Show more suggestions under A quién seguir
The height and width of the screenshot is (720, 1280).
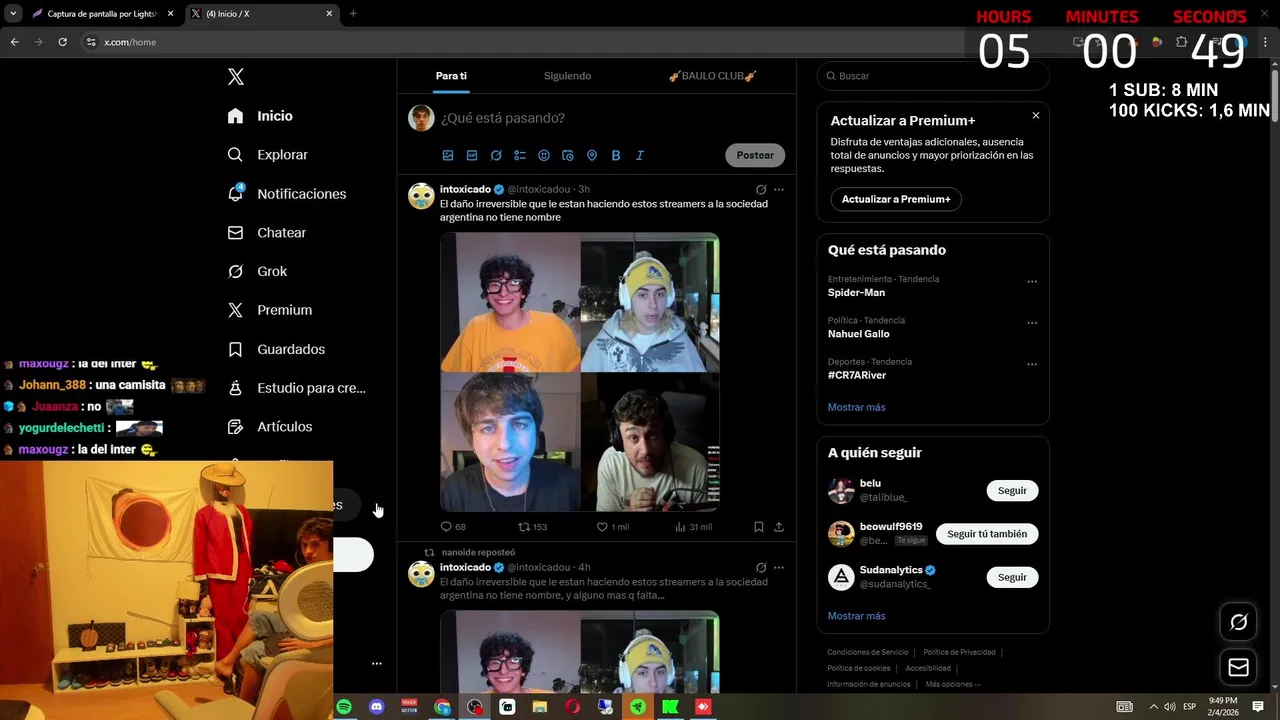pyautogui.click(x=856, y=616)
